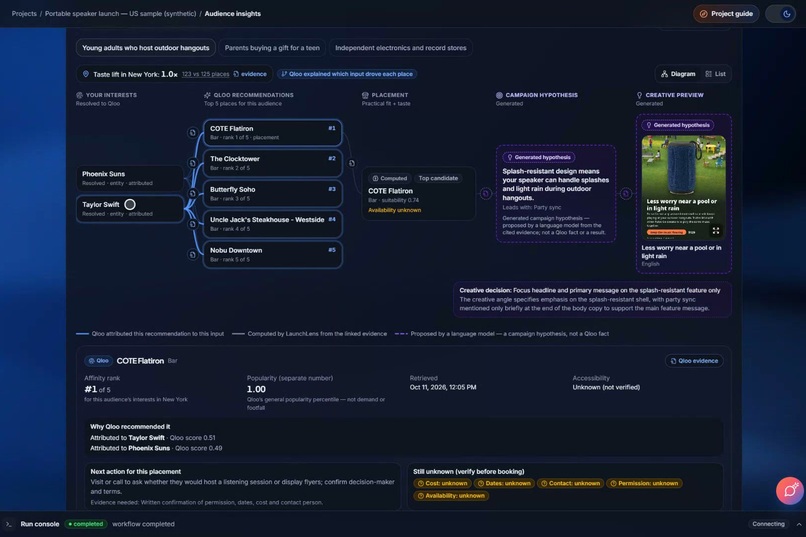Open evidence icon left of Butterfly Soho card
The image size is (806, 537).
[192, 193]
